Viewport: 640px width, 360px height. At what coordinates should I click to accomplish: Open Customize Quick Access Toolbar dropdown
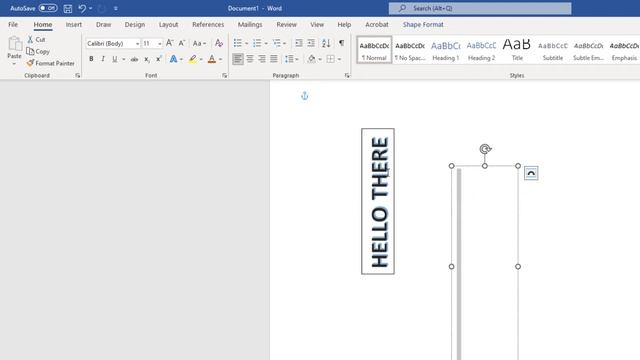tap(116, 8)
